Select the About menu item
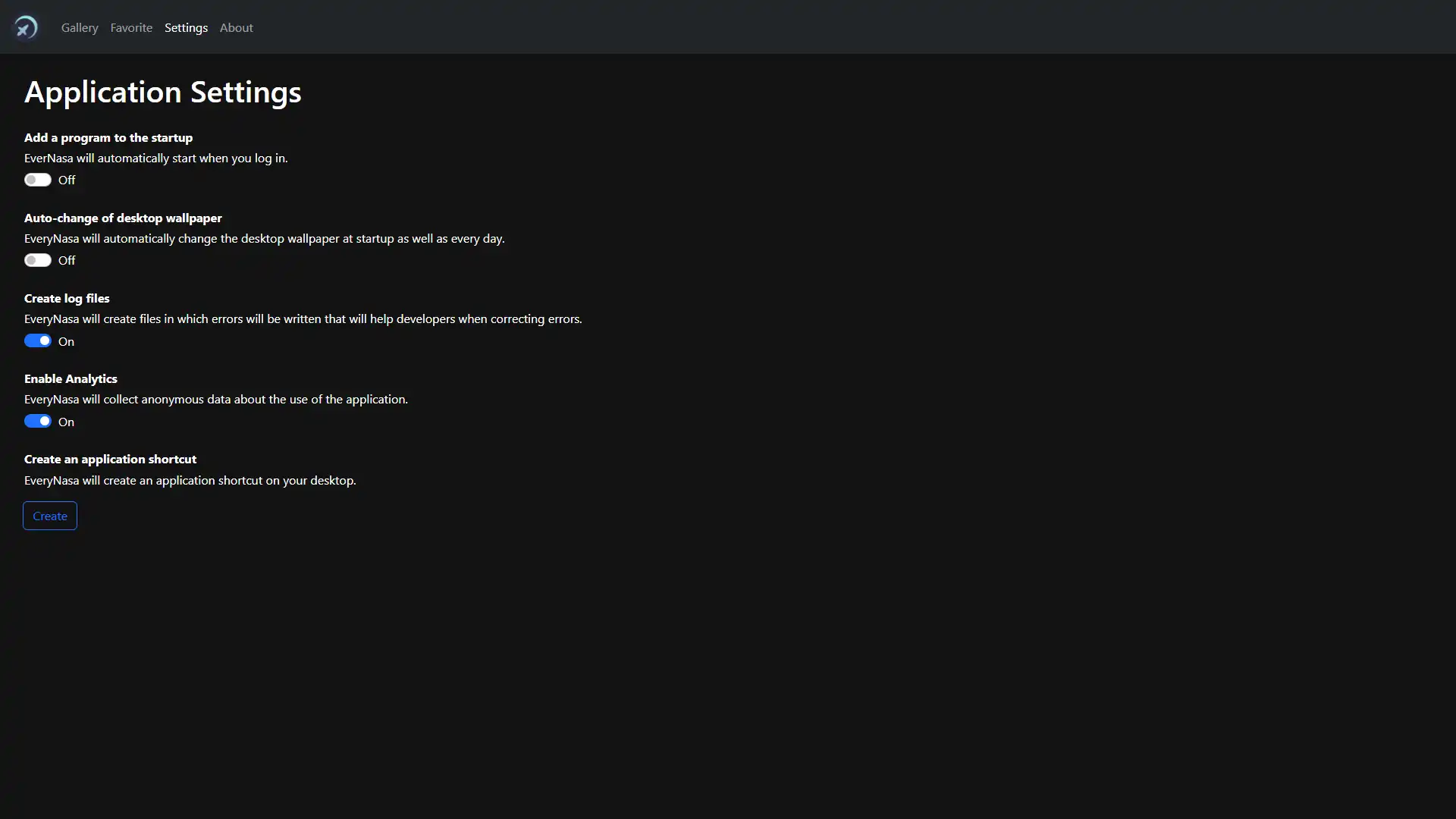Image resolution: width=1456 pixels, height=819 pixels. click(236, 27)
